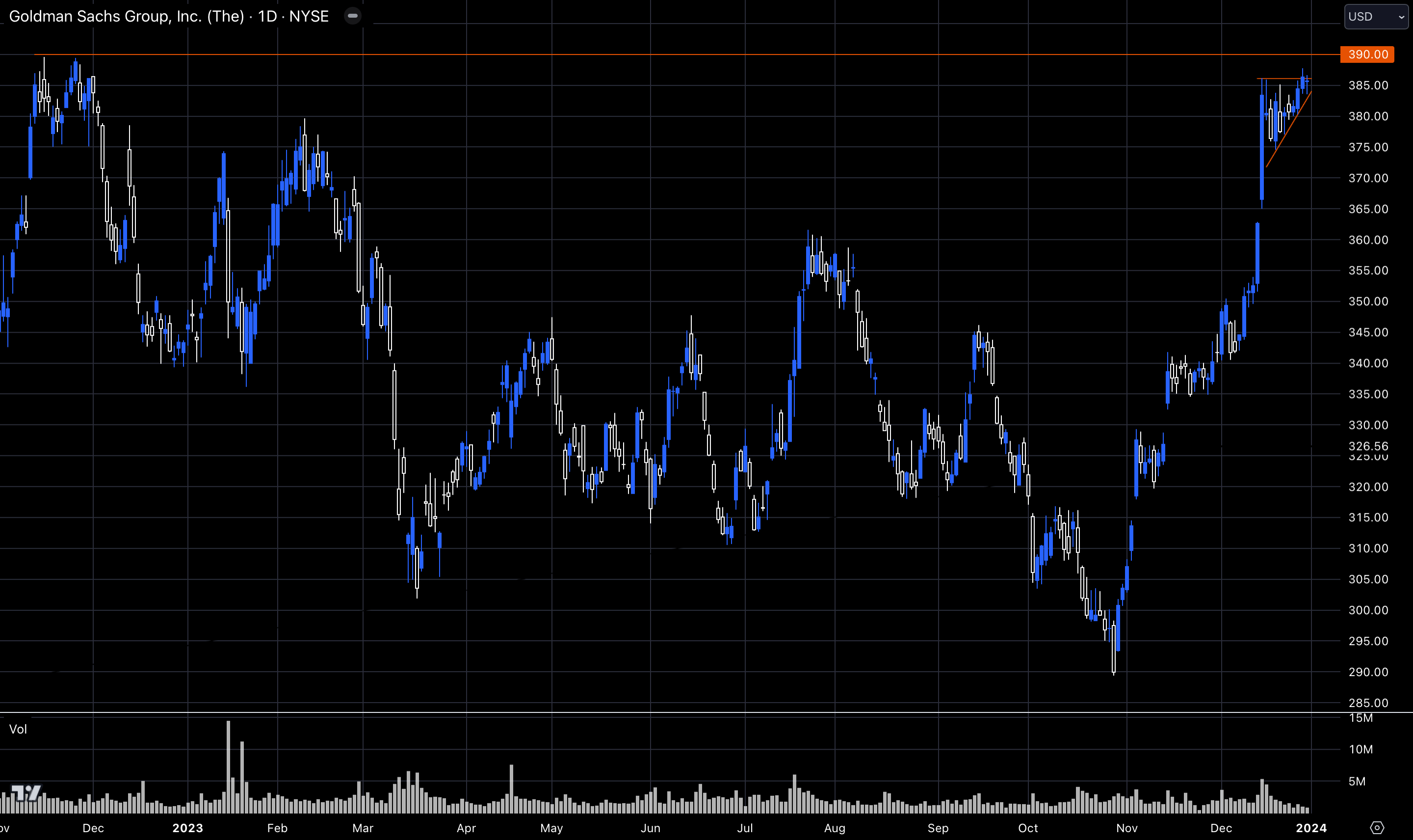
Task: Click the TradingView logo on the chart
Action: coord(26,793)
